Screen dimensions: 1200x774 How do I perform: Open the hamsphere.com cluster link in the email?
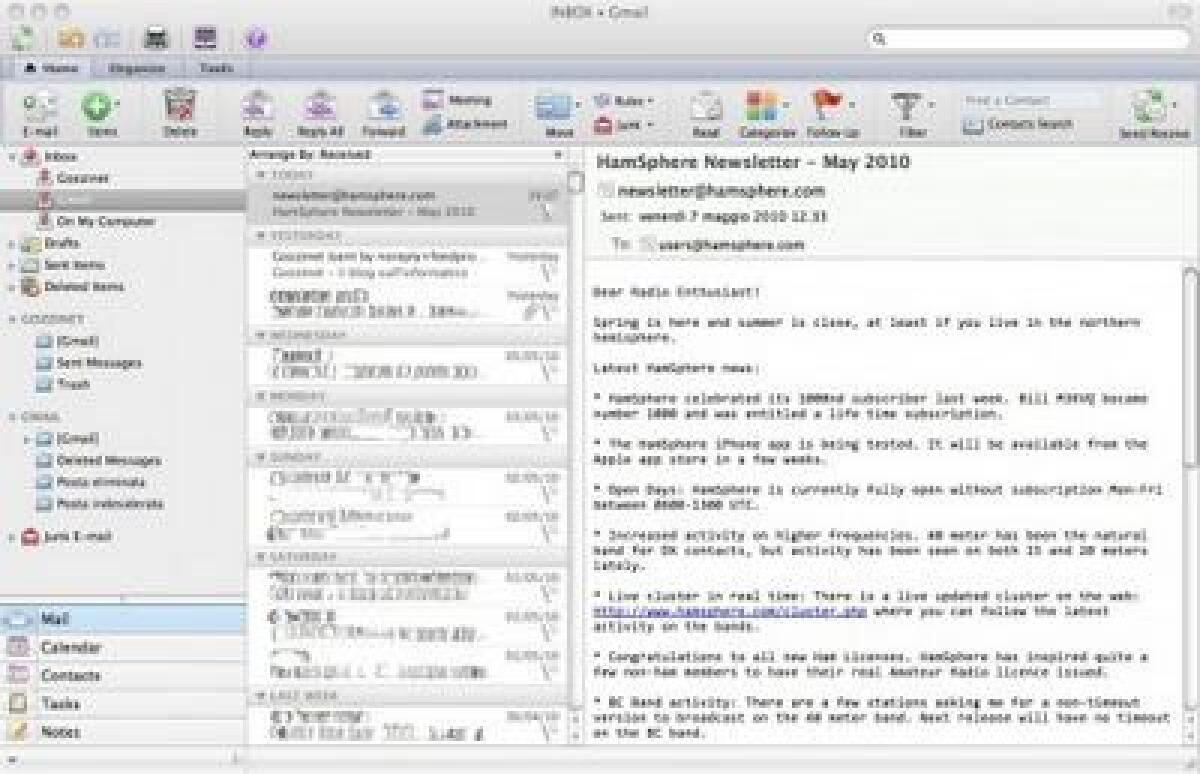(x=729, y=611)
